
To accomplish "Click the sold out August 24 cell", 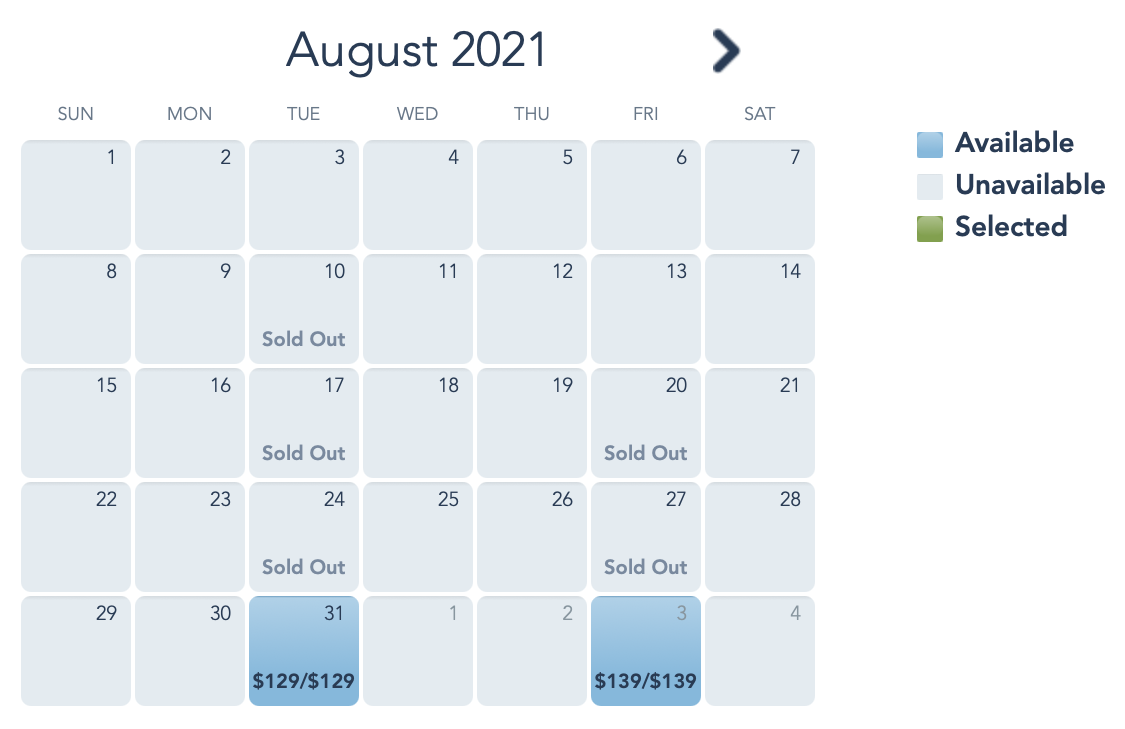I will [x=304, y=537].
